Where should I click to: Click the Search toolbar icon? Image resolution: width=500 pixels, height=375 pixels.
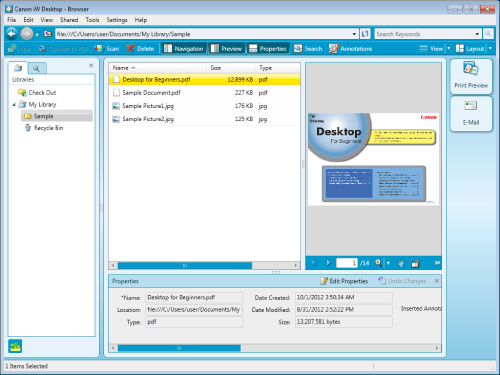point(308,49)
